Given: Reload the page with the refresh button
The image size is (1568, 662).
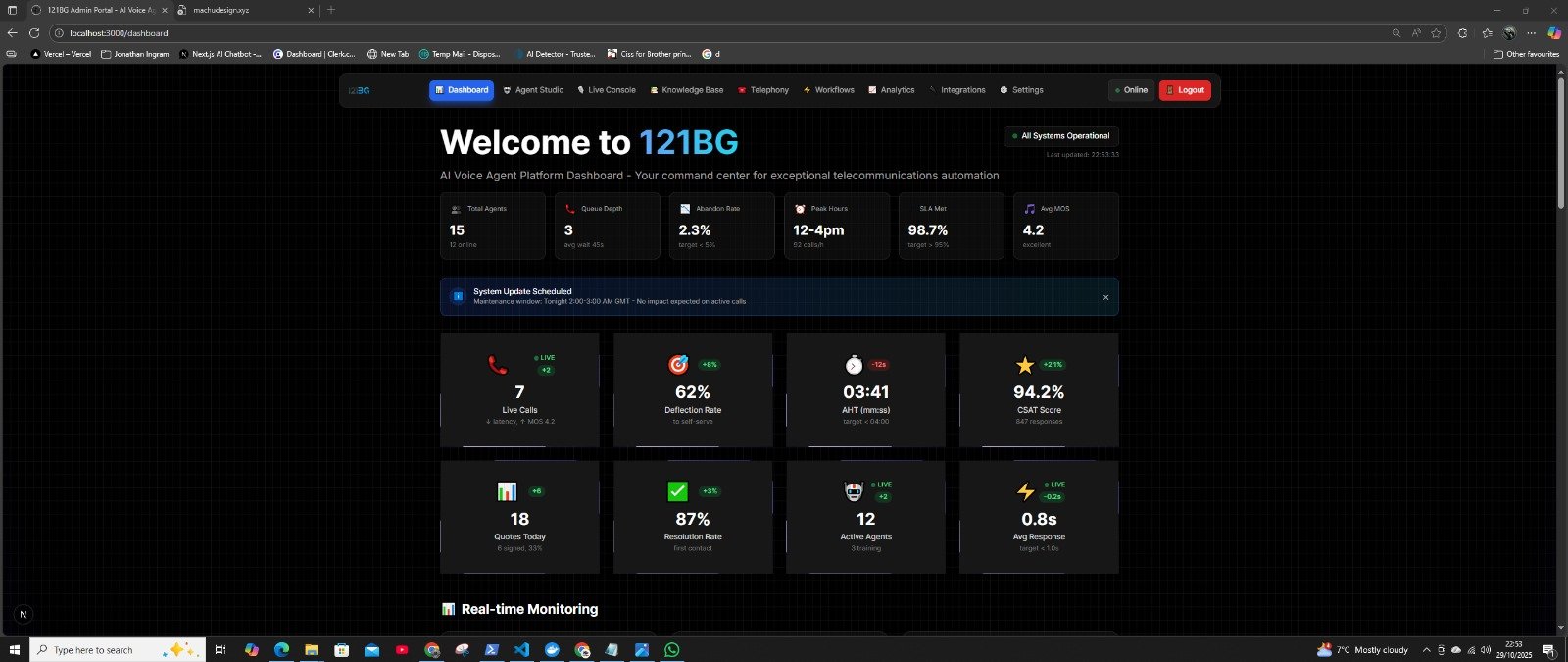Looking at the screenshot, I should [x=34, y=33].
